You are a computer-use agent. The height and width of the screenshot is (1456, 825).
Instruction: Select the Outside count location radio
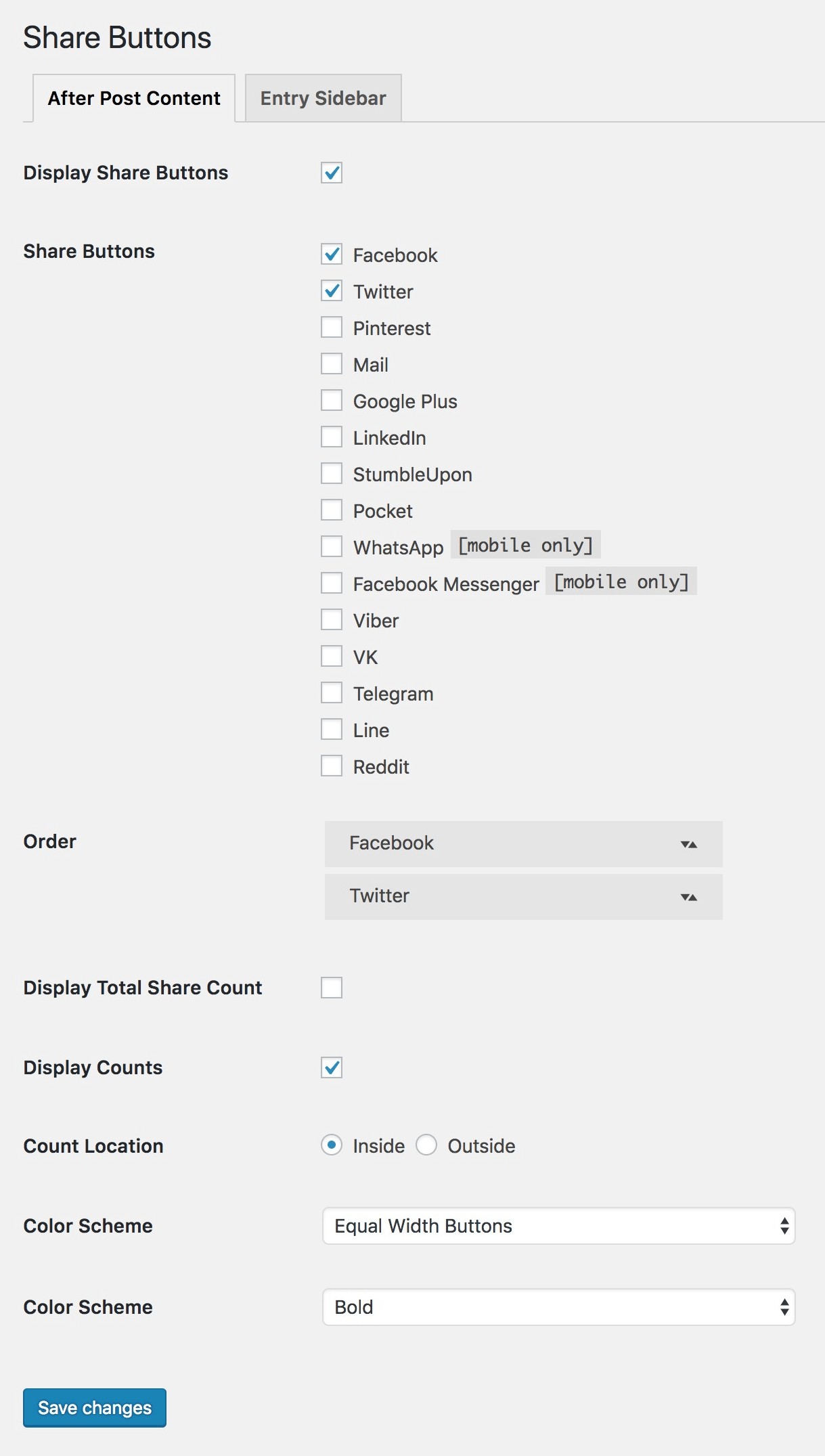point(426,1145)
